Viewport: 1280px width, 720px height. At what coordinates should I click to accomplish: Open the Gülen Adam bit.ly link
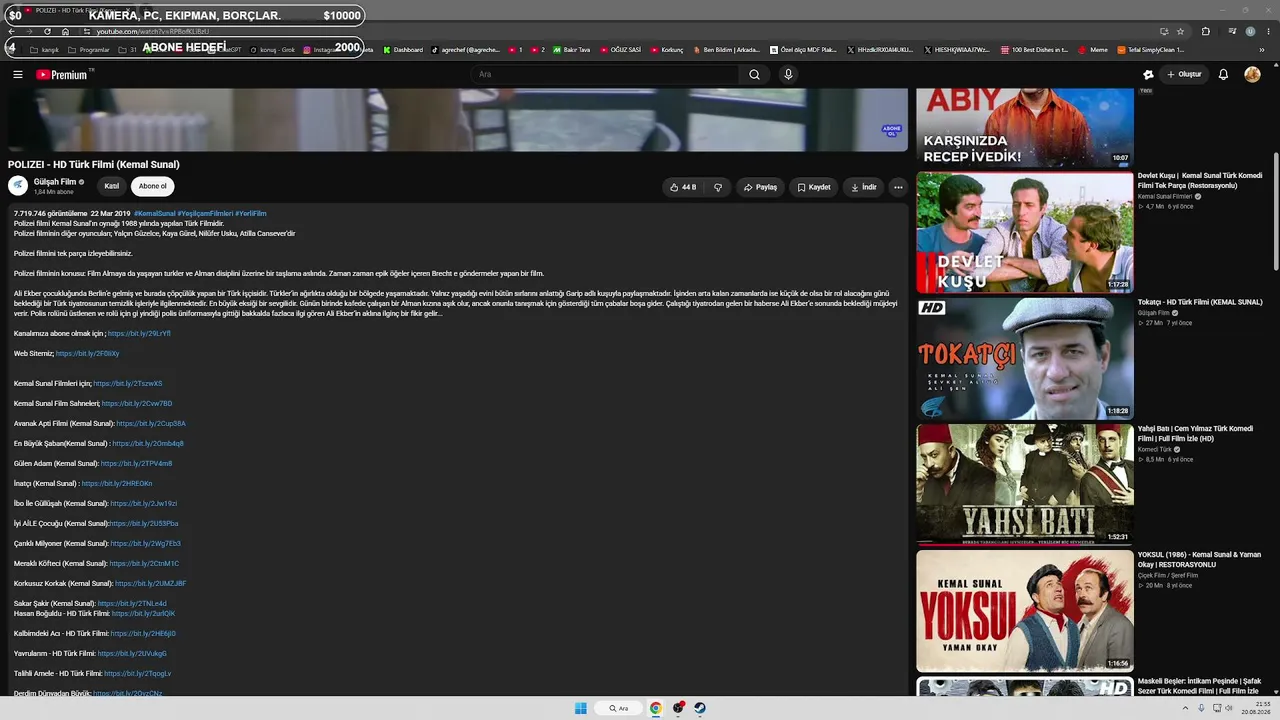click(x=136, y=464)
